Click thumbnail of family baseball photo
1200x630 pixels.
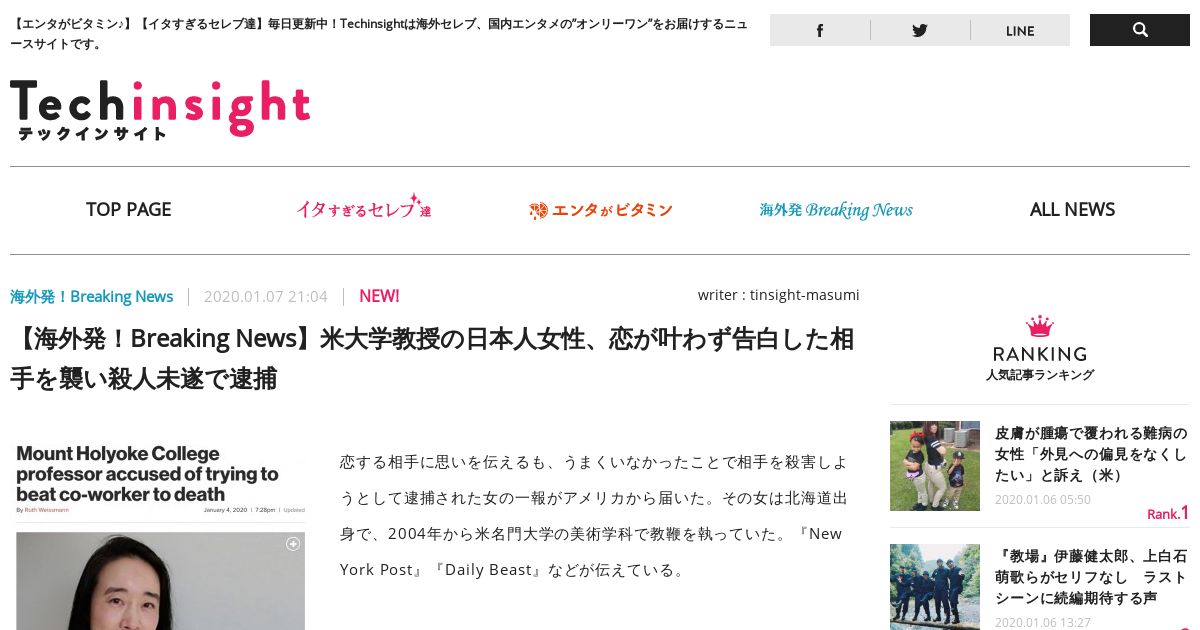pos(935,466)
